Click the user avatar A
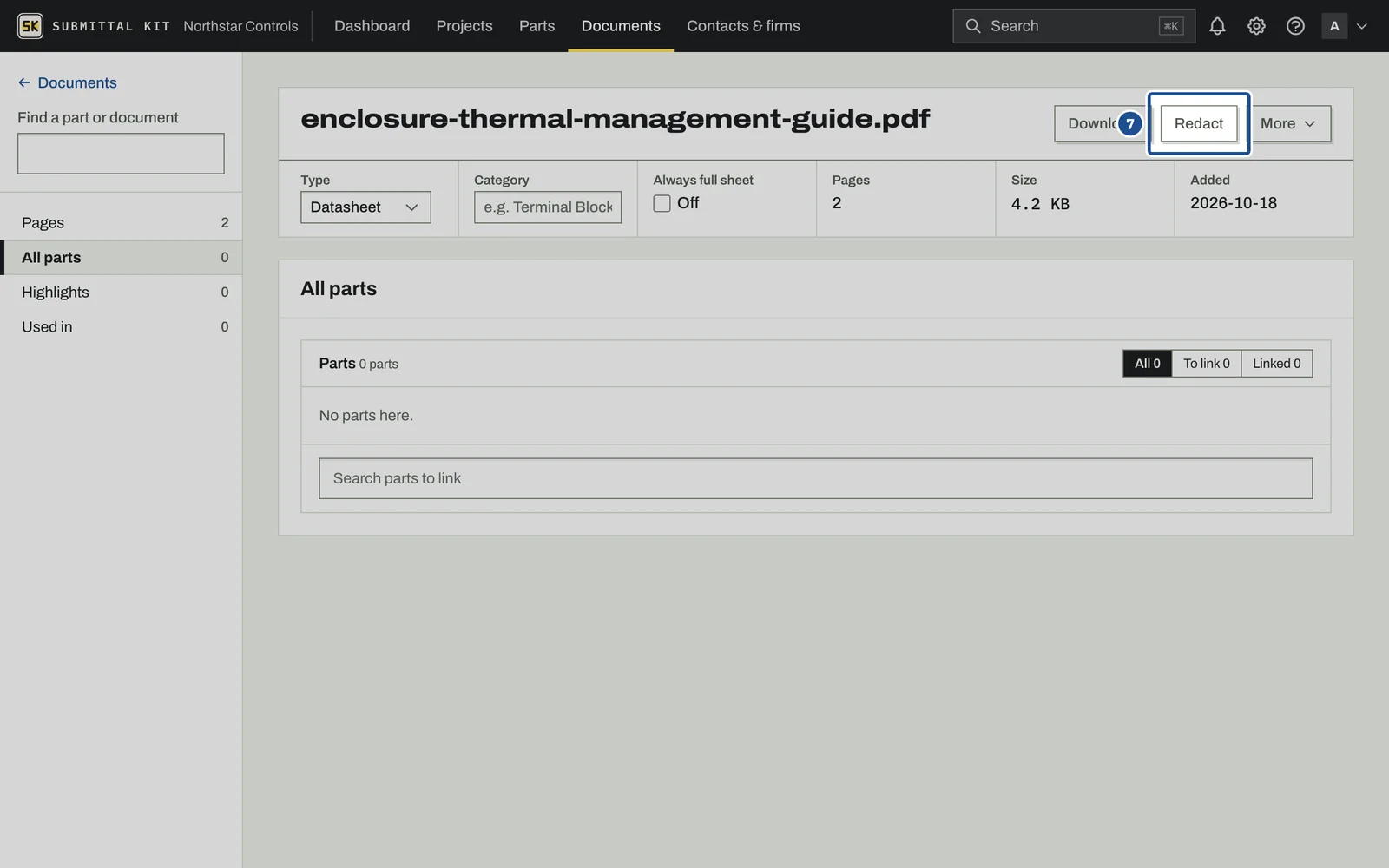 tap(1334, 26)
